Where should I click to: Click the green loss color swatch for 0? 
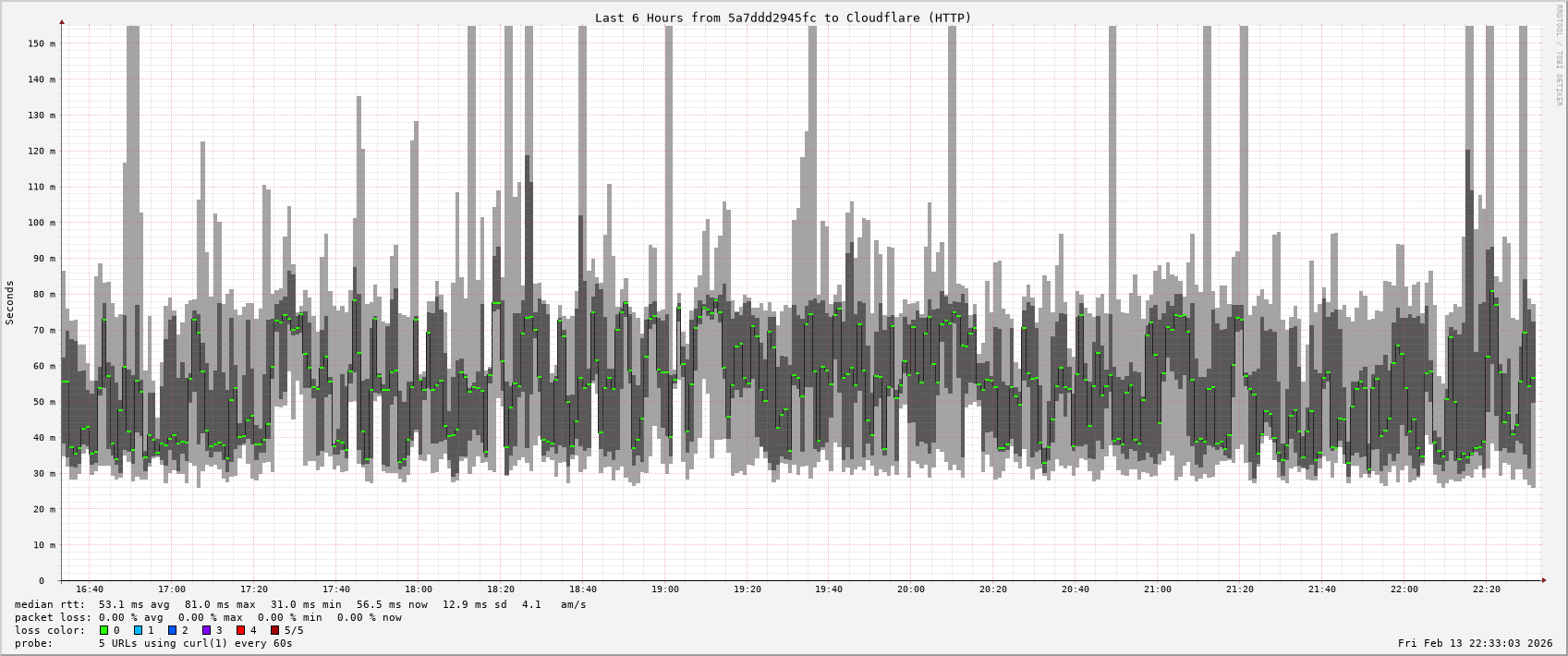pyautogui.click(x=103, y=630)
